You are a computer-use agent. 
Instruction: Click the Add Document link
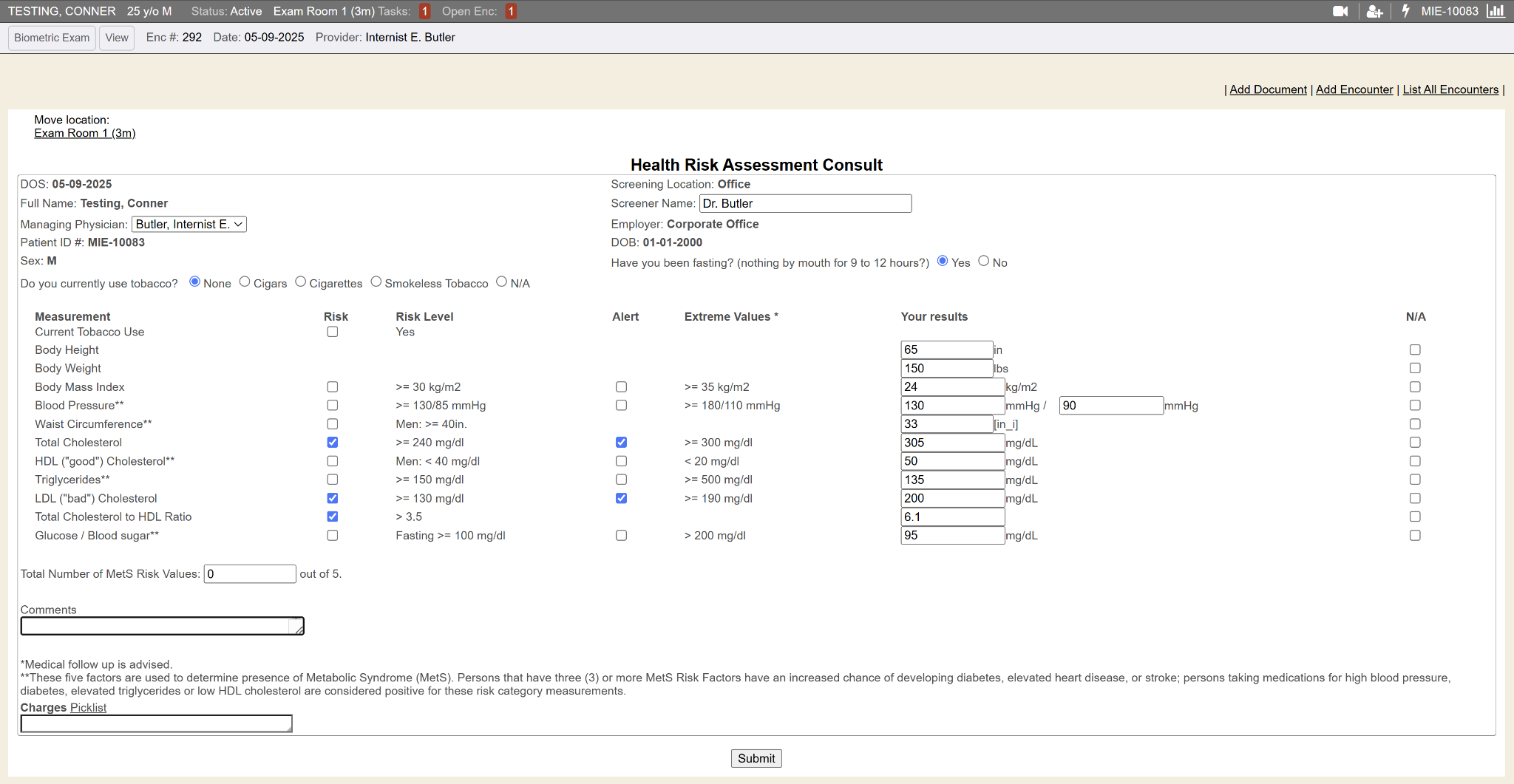pyautogui.click(x=1268, y=89)
